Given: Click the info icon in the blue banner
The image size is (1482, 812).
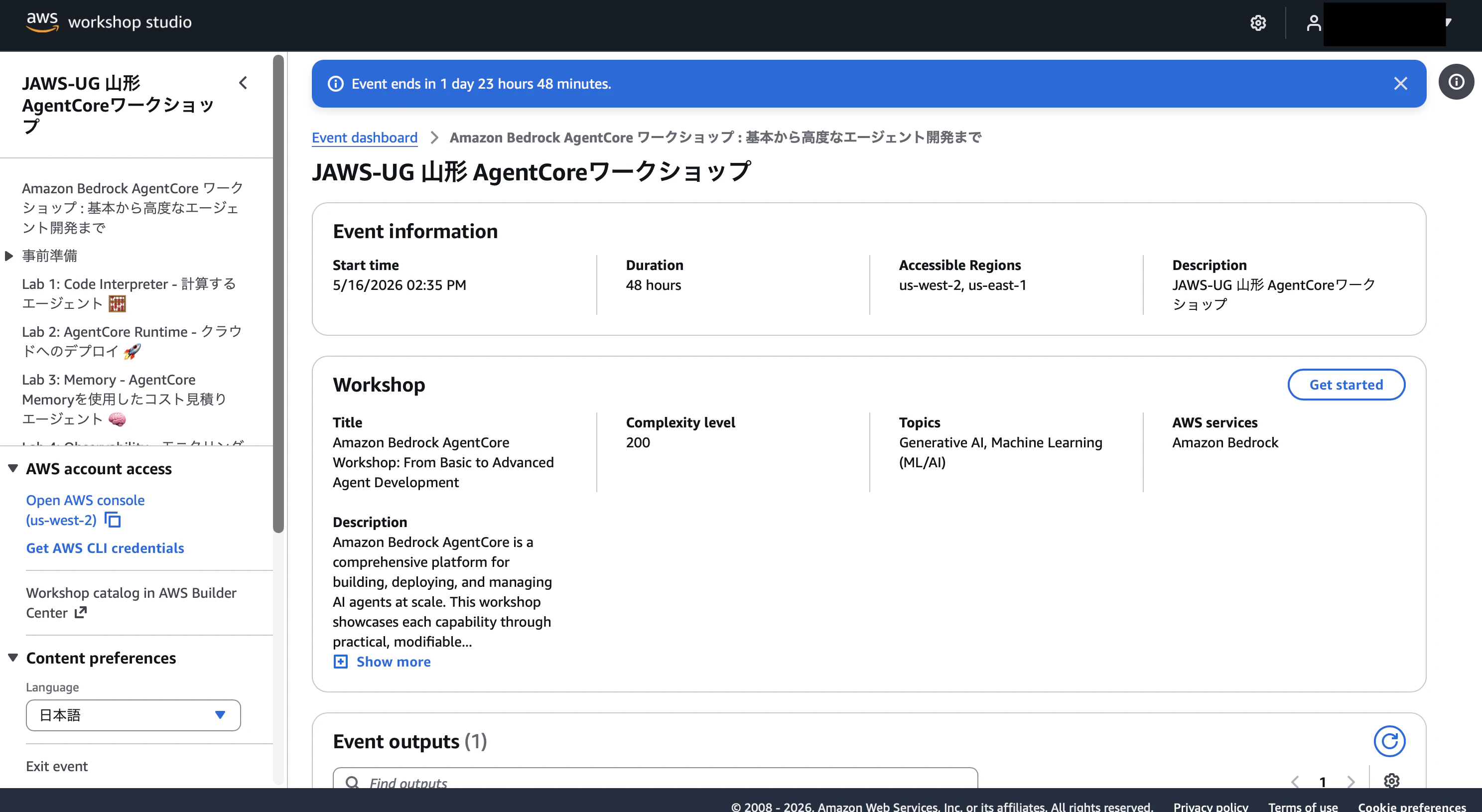Looking at the screenshot, I should [x=335, y=84].
